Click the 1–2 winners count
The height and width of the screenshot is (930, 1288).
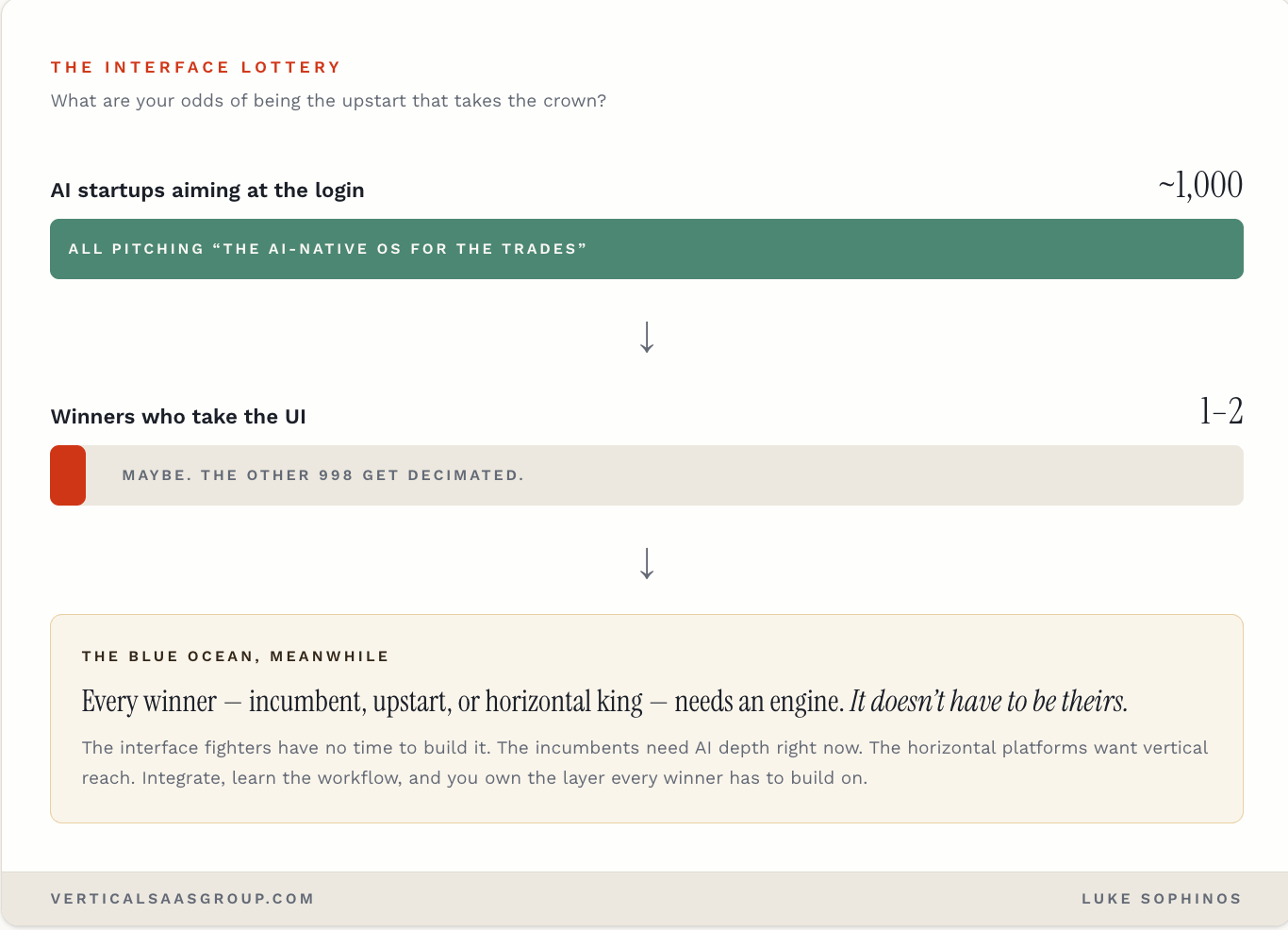click(x=1221, y=411)
